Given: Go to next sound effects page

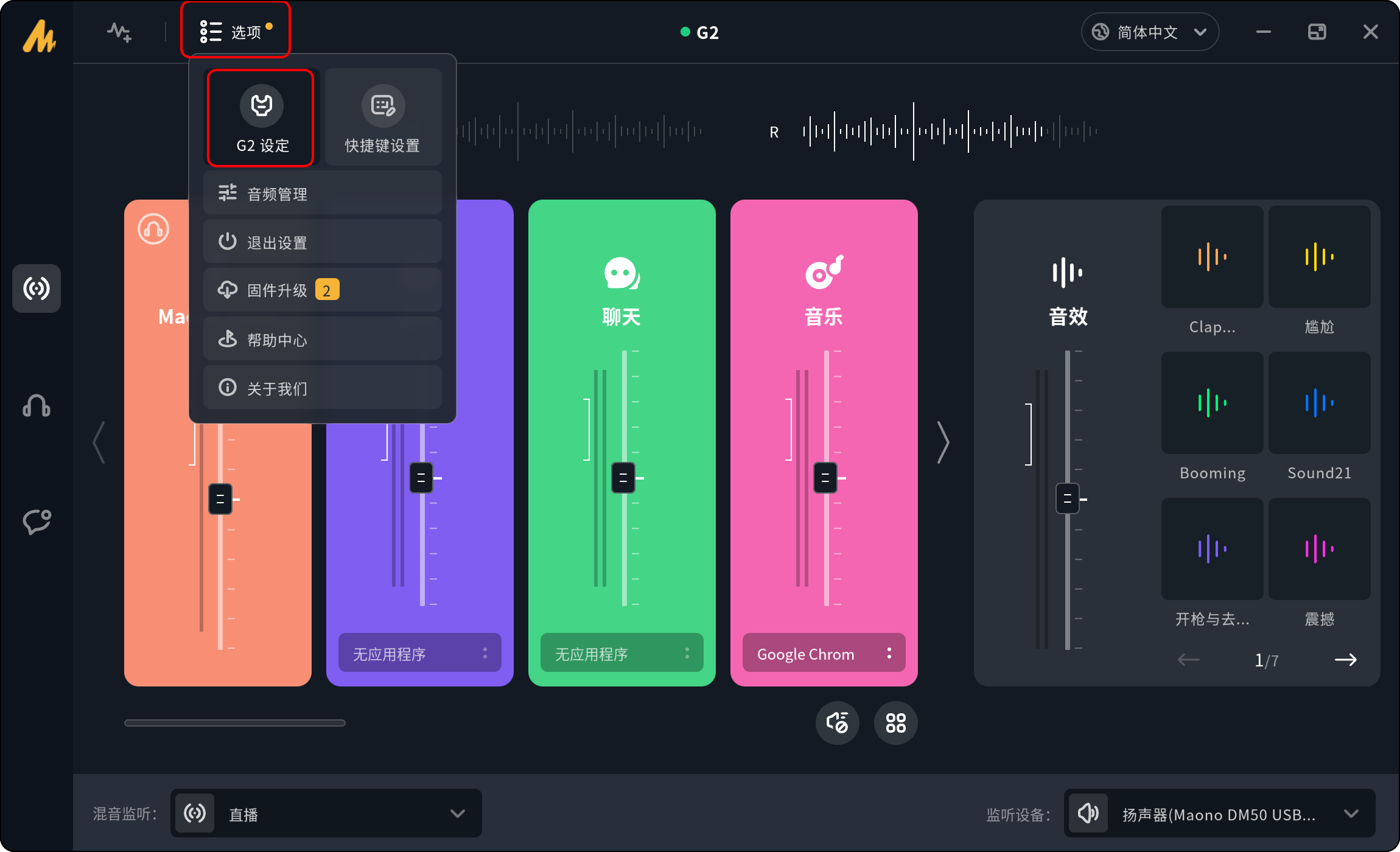Looking at the screenshot, I should coord(1345,660).
